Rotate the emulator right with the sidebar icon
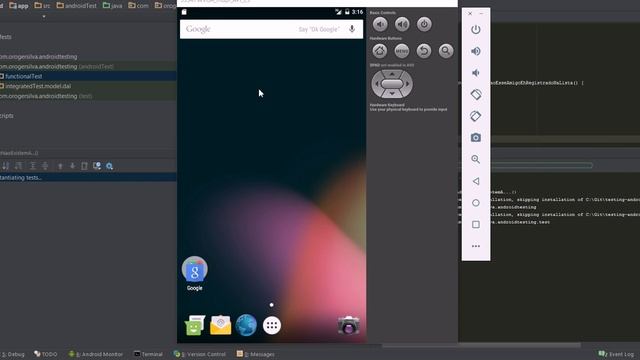The image size is (640, 360). (476, 116)
